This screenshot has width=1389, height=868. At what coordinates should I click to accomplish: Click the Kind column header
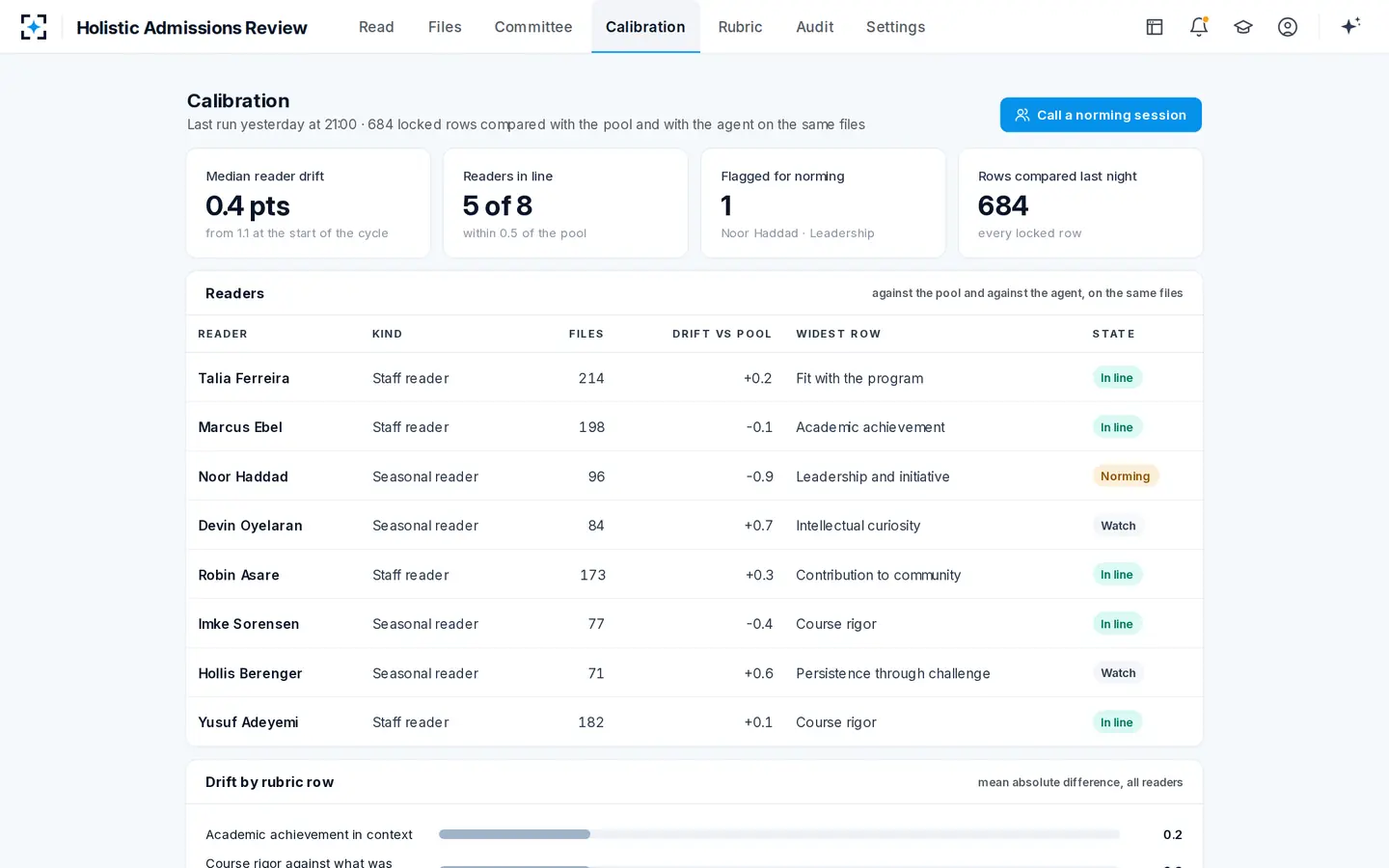(388, 334)
